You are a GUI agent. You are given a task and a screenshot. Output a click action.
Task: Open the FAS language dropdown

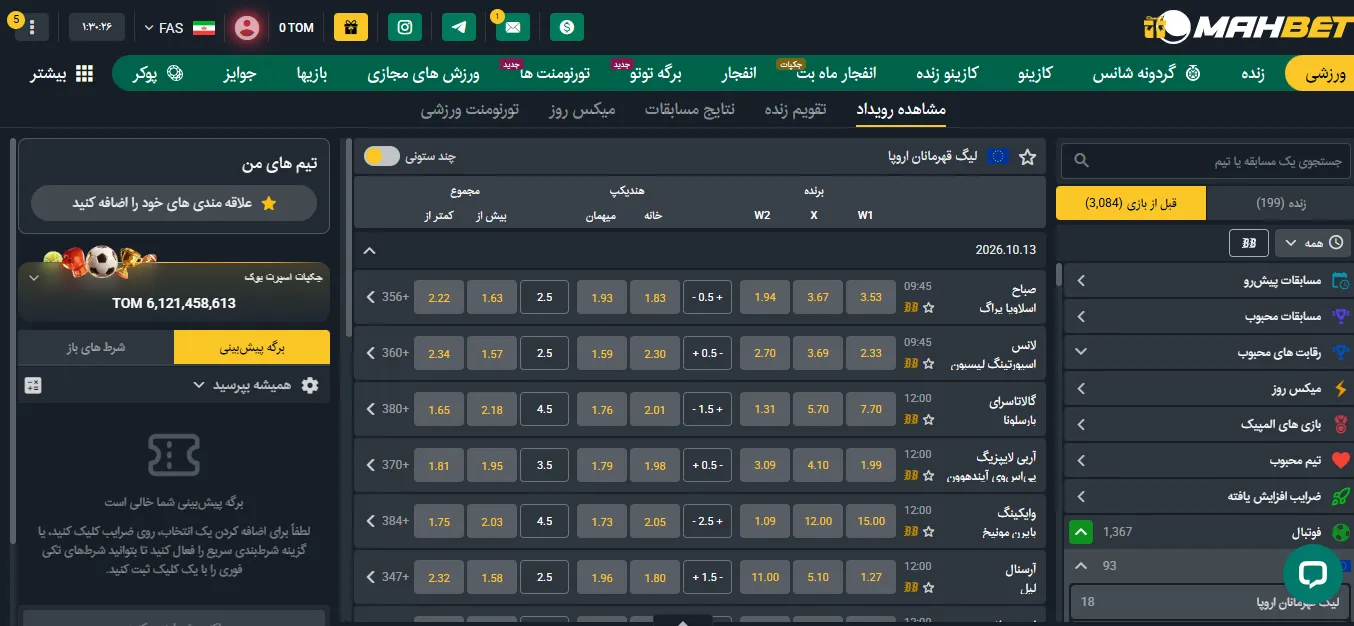(x=179, y=28)
